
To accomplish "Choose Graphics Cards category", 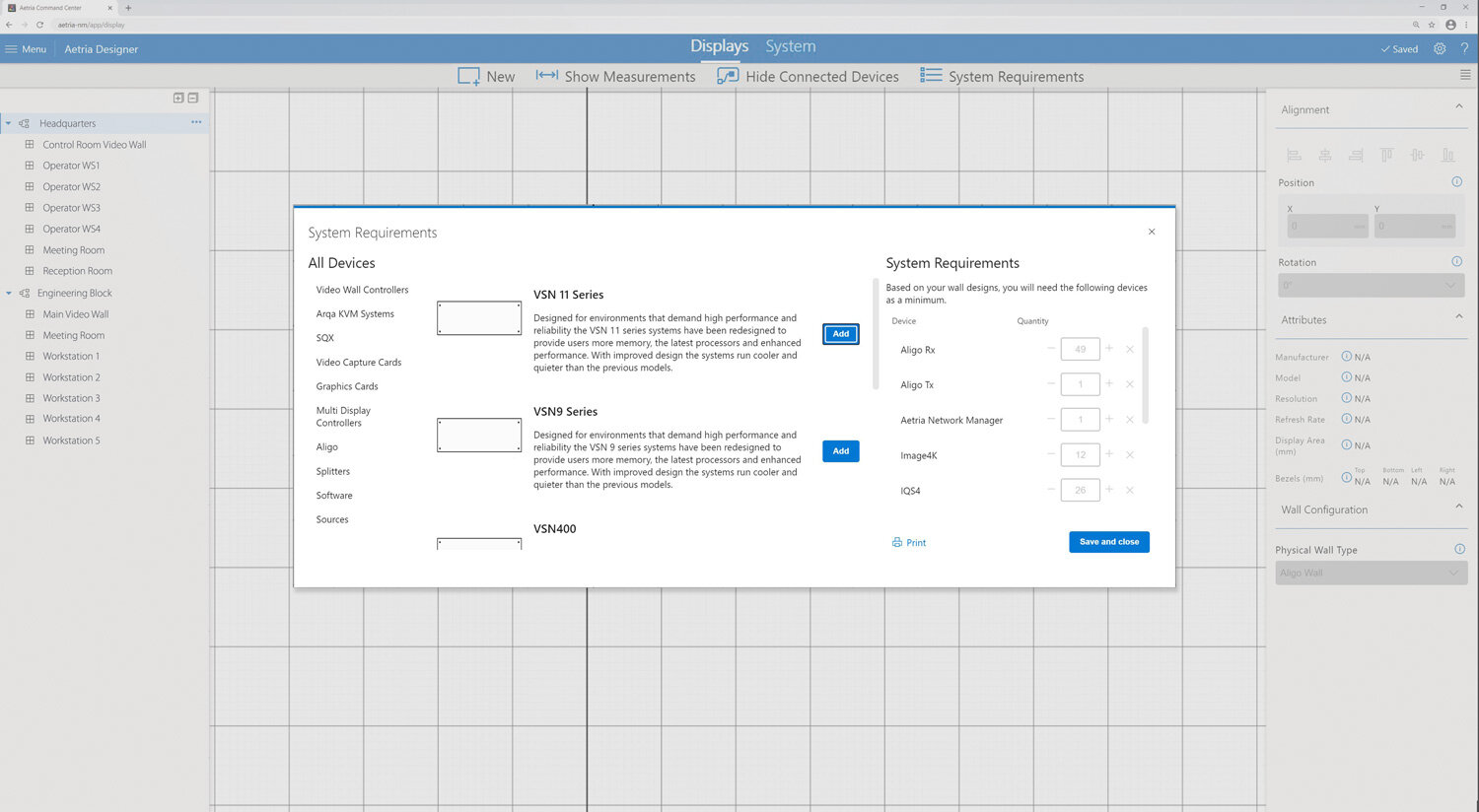I will tap(346, 386).
